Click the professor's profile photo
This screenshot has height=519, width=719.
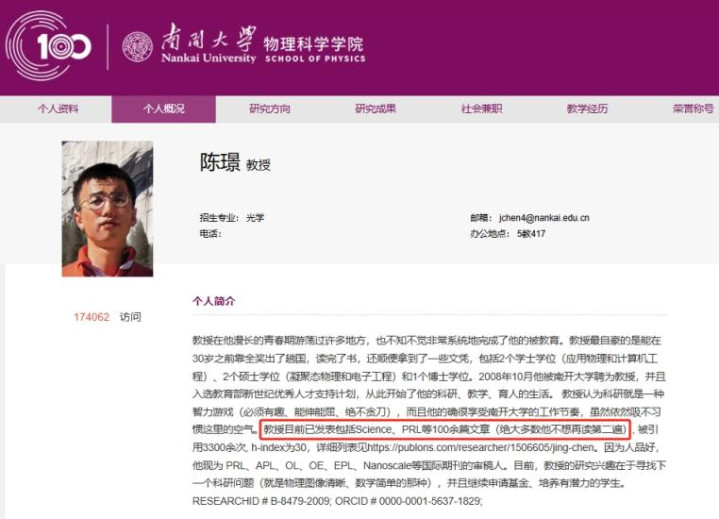pyautogui.click(x=107, y=209)
